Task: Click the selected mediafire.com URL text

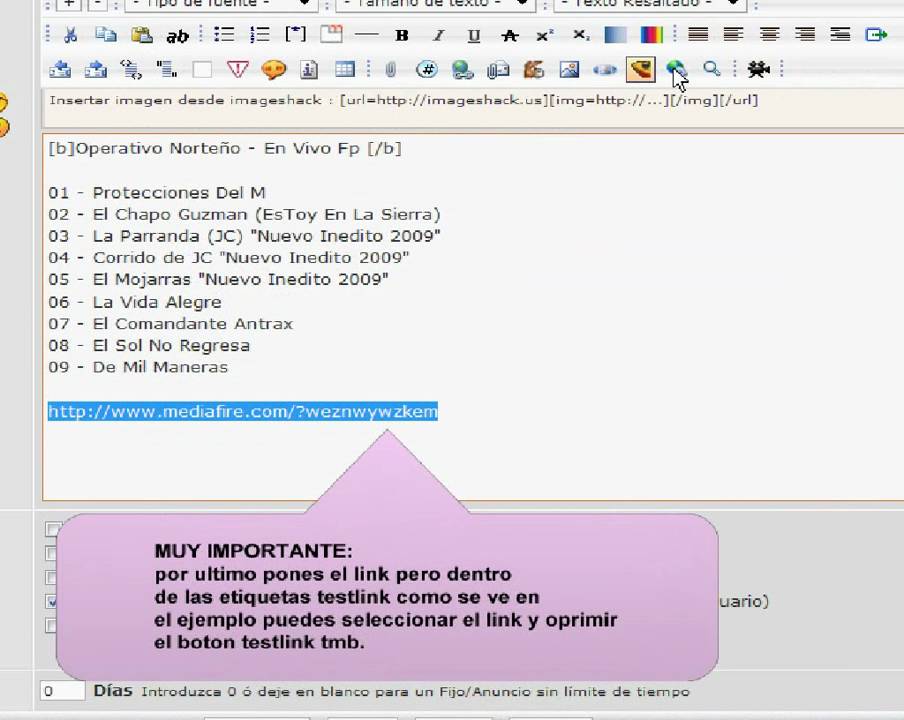Action: [x=243, y=412]
